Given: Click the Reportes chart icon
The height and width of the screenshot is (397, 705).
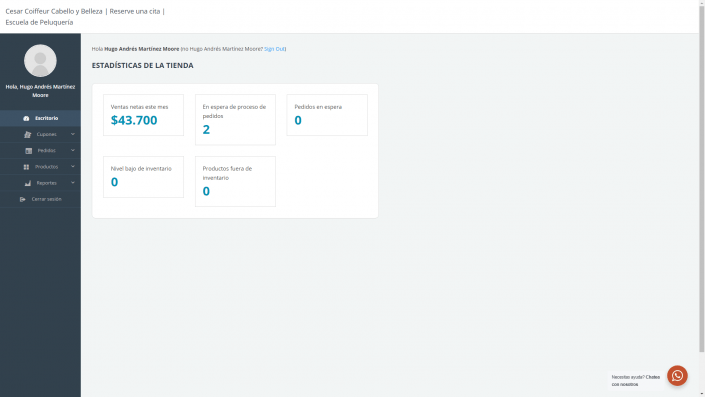Looking at the screenshot, I should (28, 183).
